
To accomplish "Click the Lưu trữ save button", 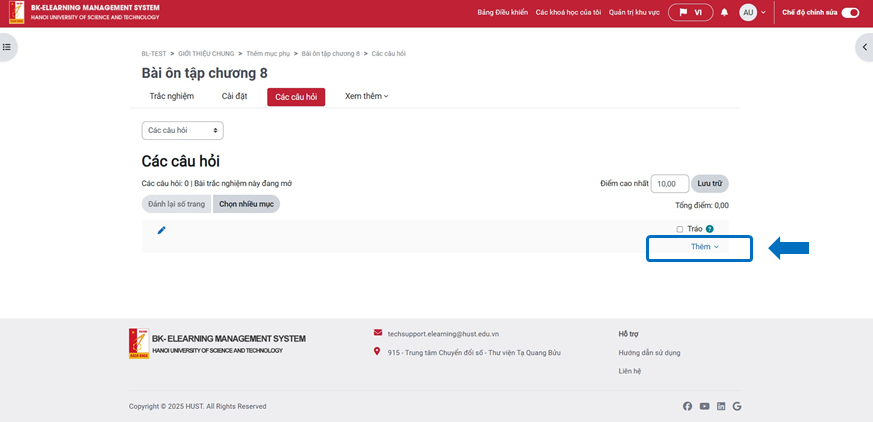I will point(710,184).
